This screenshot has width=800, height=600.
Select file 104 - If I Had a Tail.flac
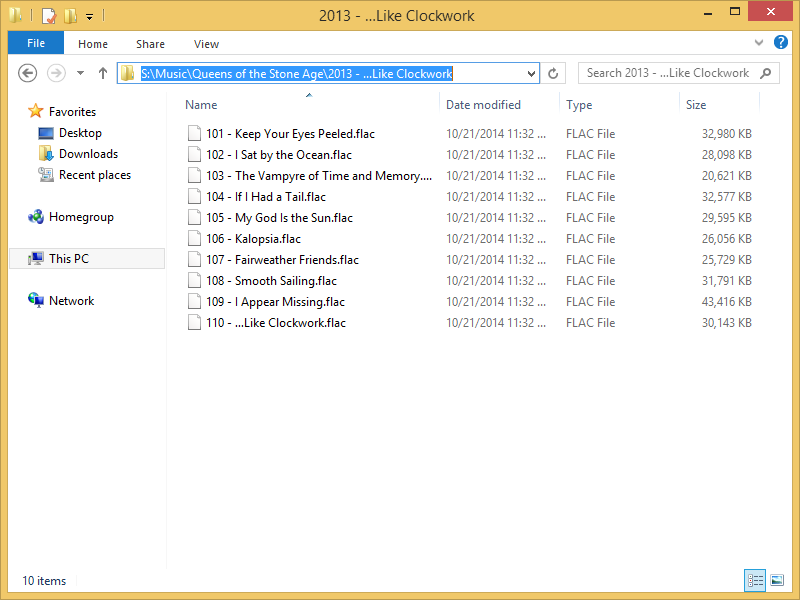(266, 197)
